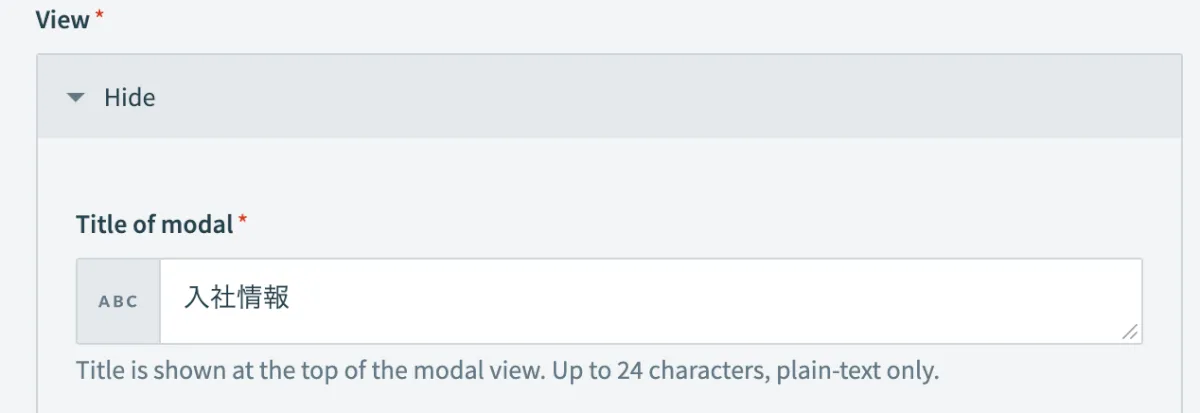The image size is (1200, 413).
Task: Click the "Up to 24 characters" hint phrase
Action: [642, 372]
